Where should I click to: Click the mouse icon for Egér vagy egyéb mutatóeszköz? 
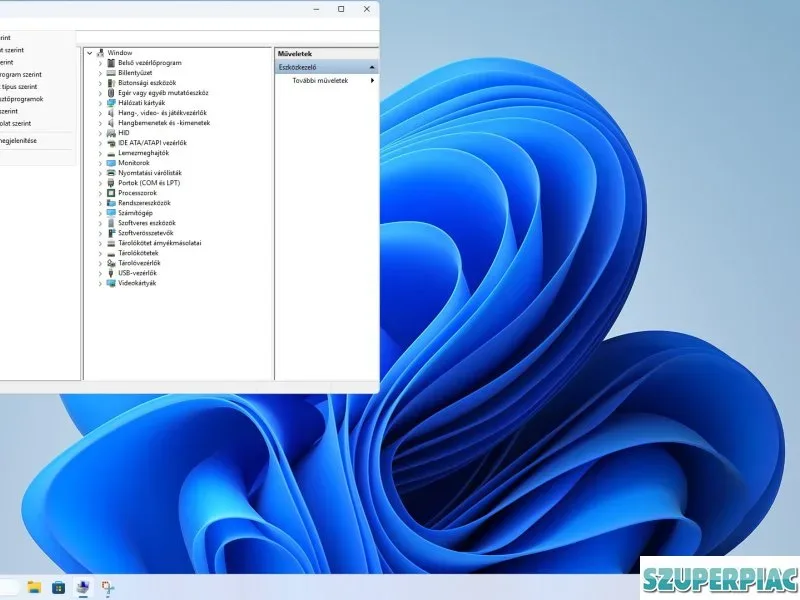111,93
